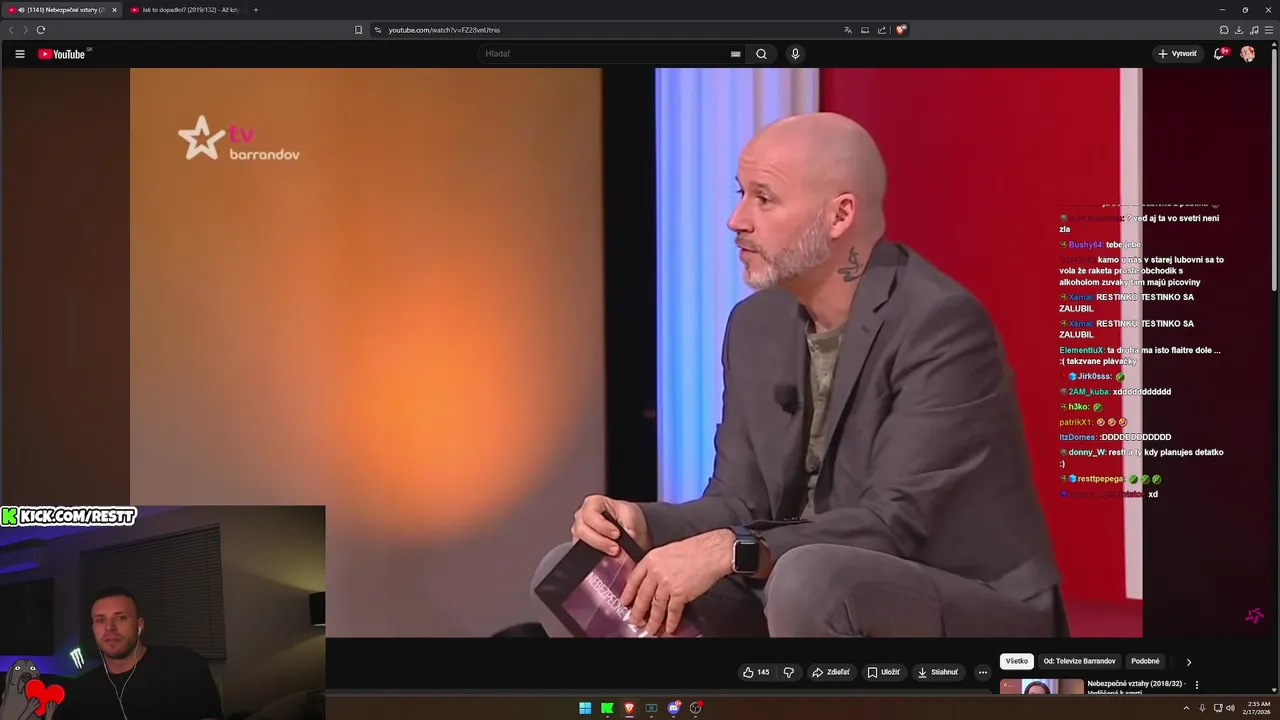
Task: Open the browser main menu
Action: 1269,30
